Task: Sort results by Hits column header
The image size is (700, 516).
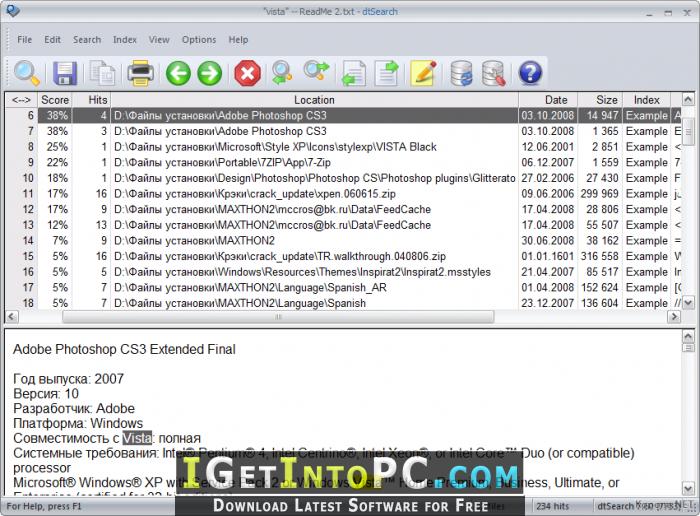Action: (x=92, y=100)
